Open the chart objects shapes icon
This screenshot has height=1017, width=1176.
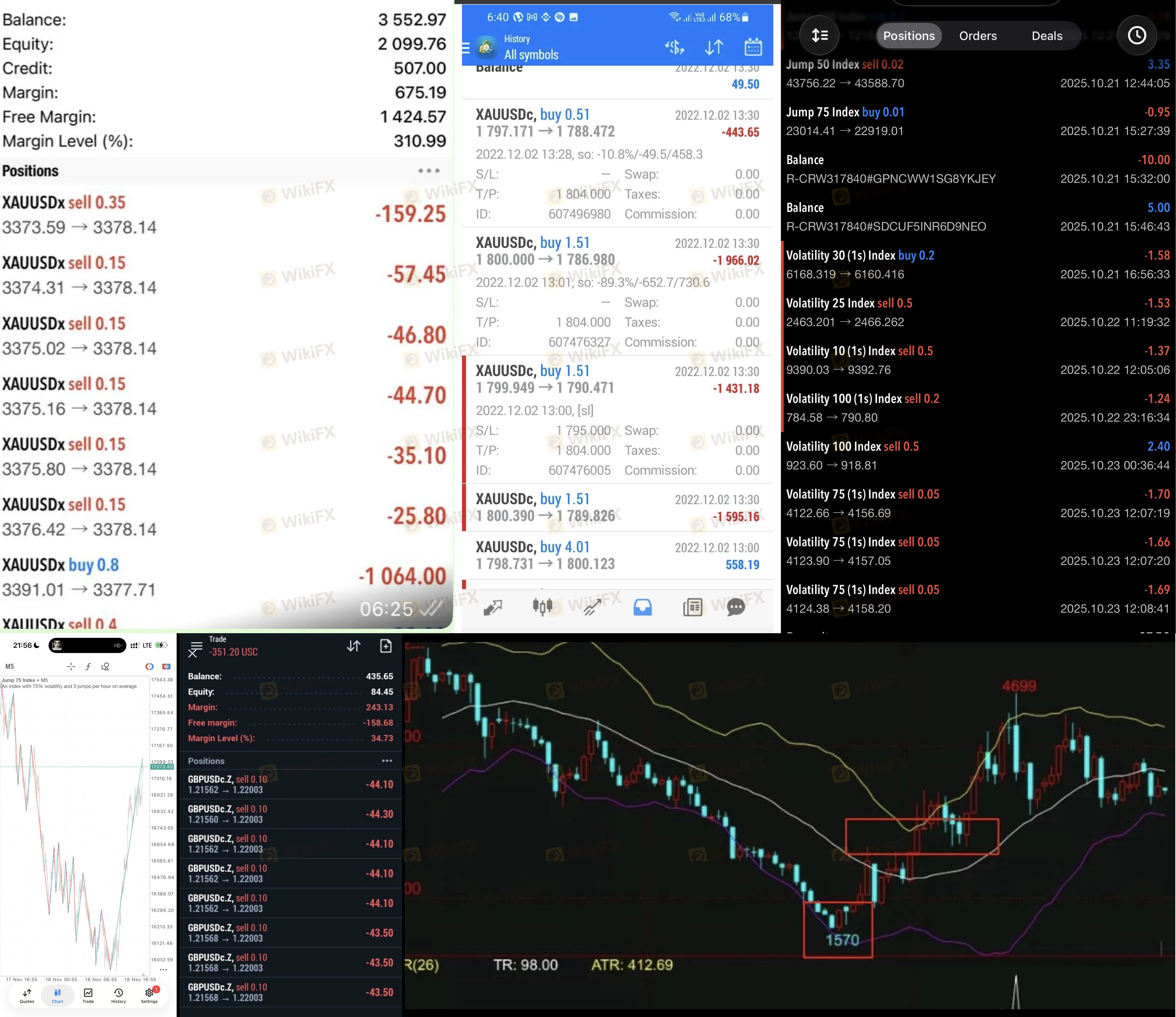coord(105,667)
